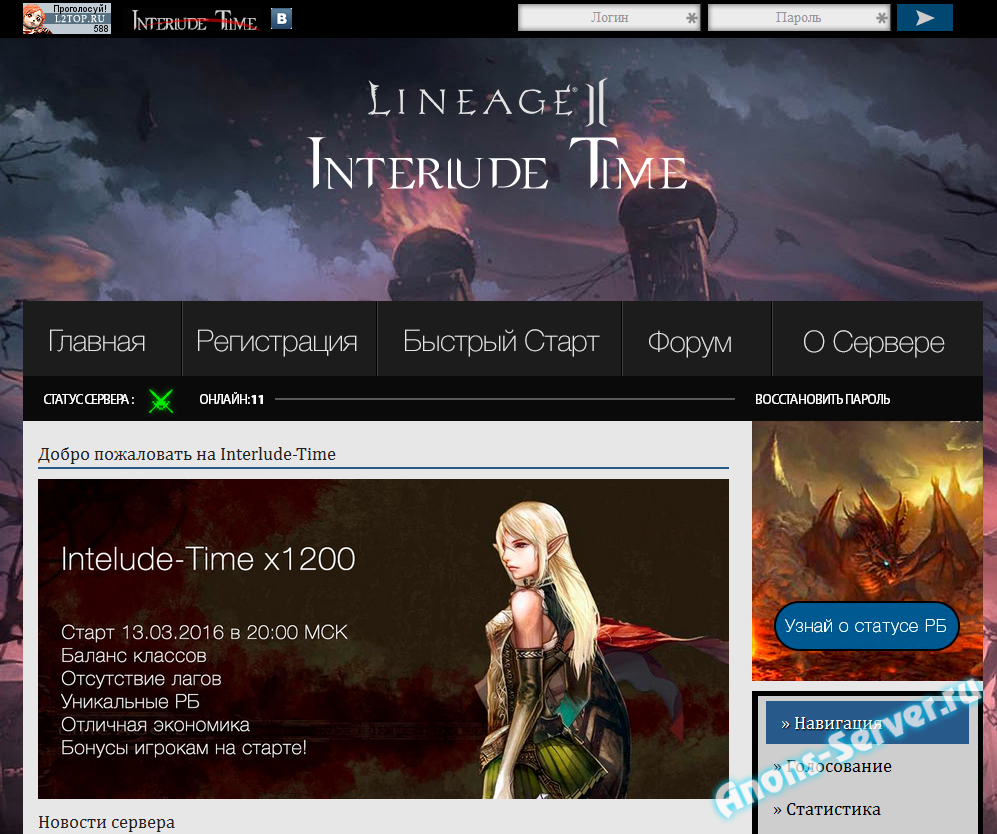The height and width of the screenshot is (834, 997).
Task: Click the large Lineage II Interlude Time logo
Action: click(498, 135)
